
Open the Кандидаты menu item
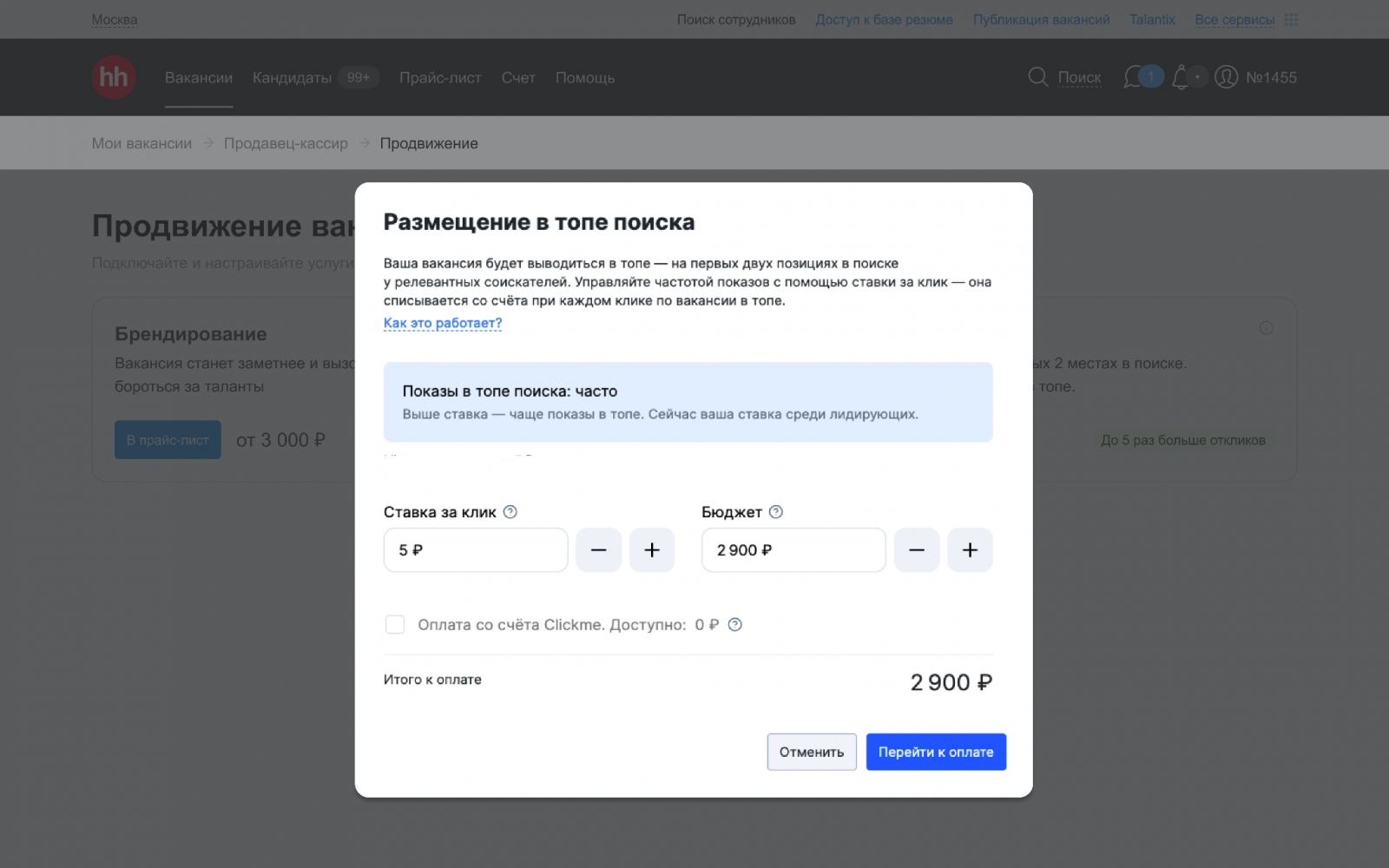point(292,78)
